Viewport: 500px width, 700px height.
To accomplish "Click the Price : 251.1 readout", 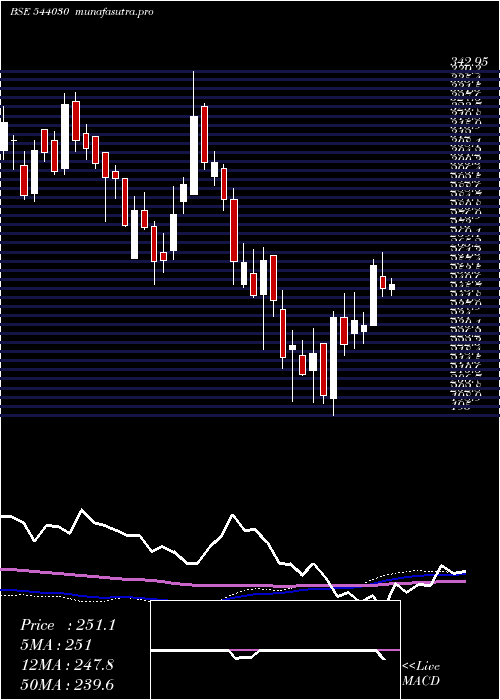I will 68,625.
